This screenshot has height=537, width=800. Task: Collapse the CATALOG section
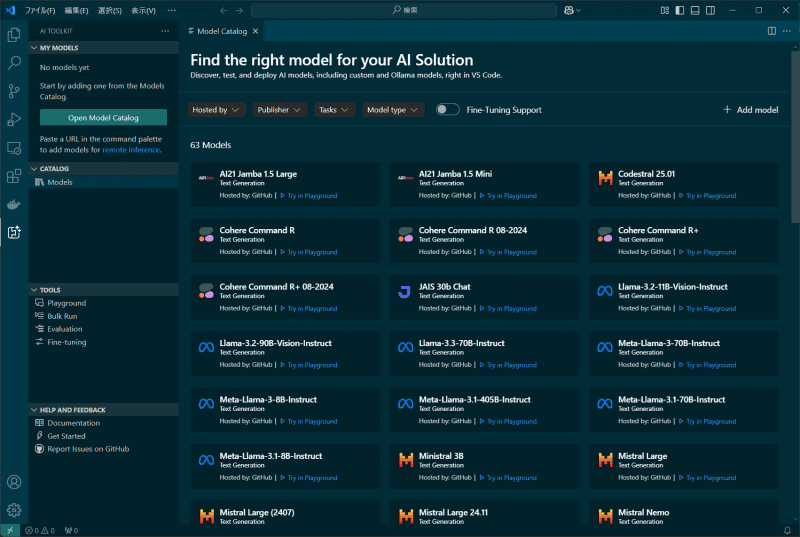(x=104, y=169)
